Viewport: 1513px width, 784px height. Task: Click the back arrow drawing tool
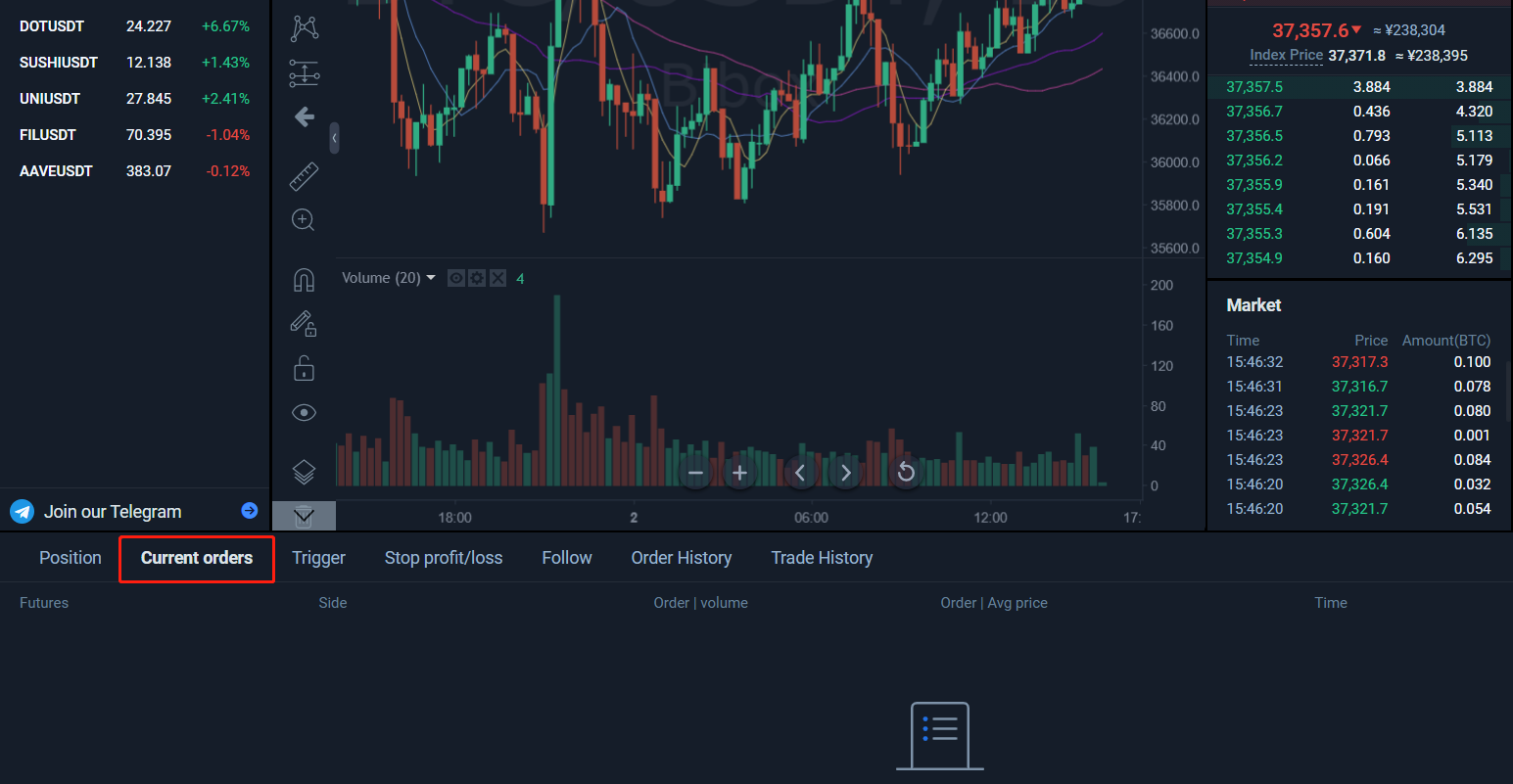pos(305,117)
